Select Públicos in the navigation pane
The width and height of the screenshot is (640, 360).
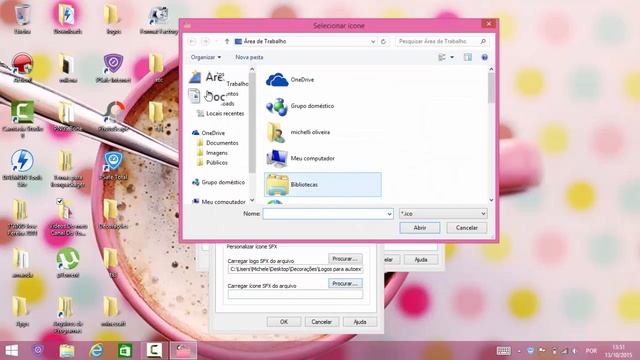212,162
